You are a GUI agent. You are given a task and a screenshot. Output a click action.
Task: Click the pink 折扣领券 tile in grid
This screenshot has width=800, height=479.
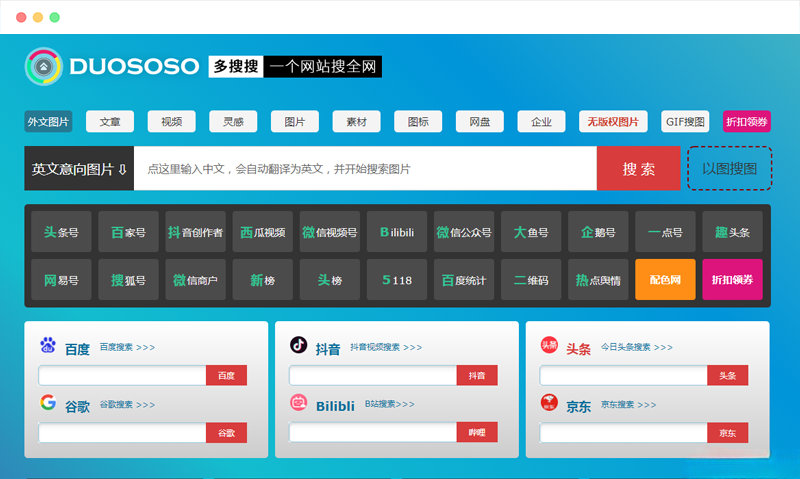pyautogui.click(x=732, y=280)
